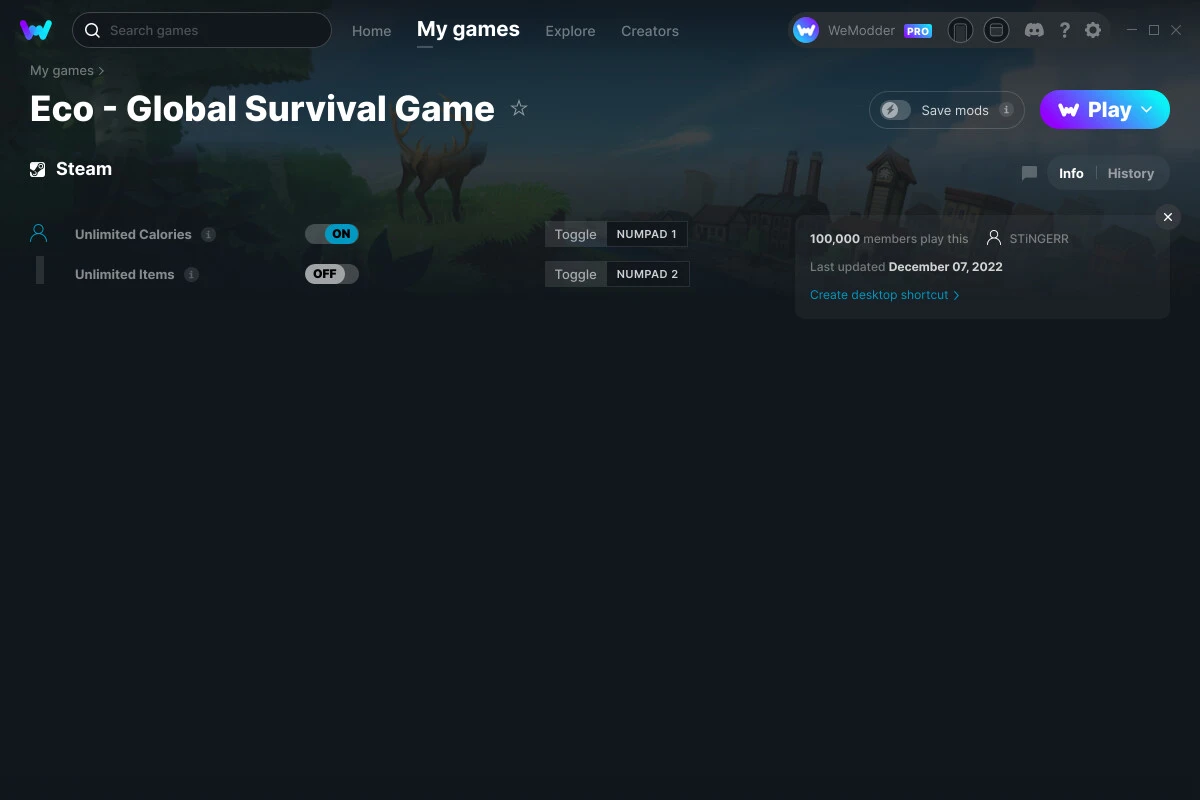Click the help question mark icon
The height and width of the screenshot is (800, 1200).
[1064, 30]
